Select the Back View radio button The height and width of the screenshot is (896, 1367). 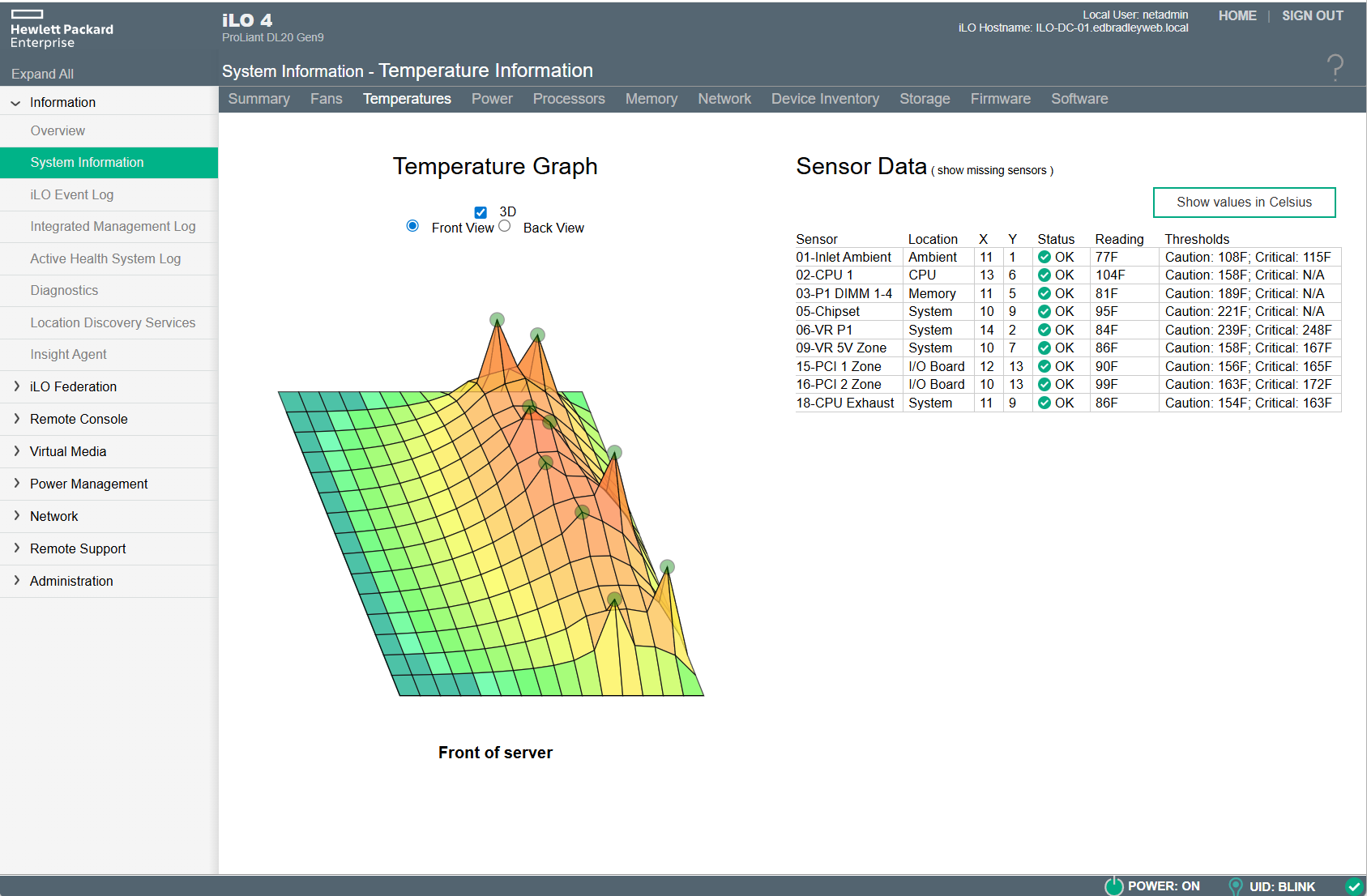[x=505, y=226]
